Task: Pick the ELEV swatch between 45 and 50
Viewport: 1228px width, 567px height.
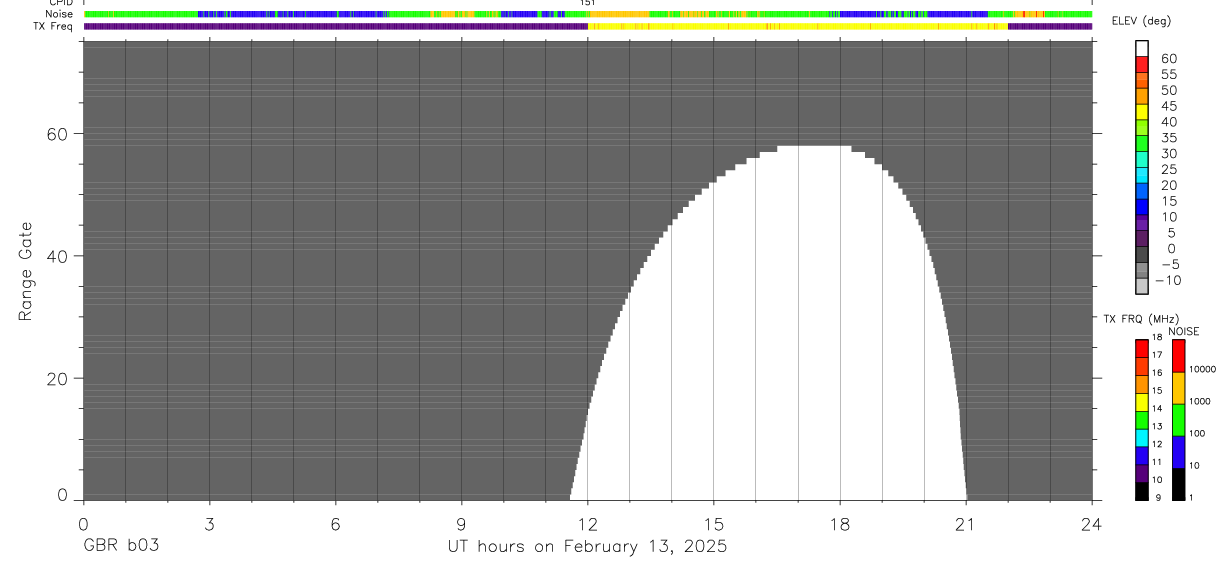Action: 1141,97
